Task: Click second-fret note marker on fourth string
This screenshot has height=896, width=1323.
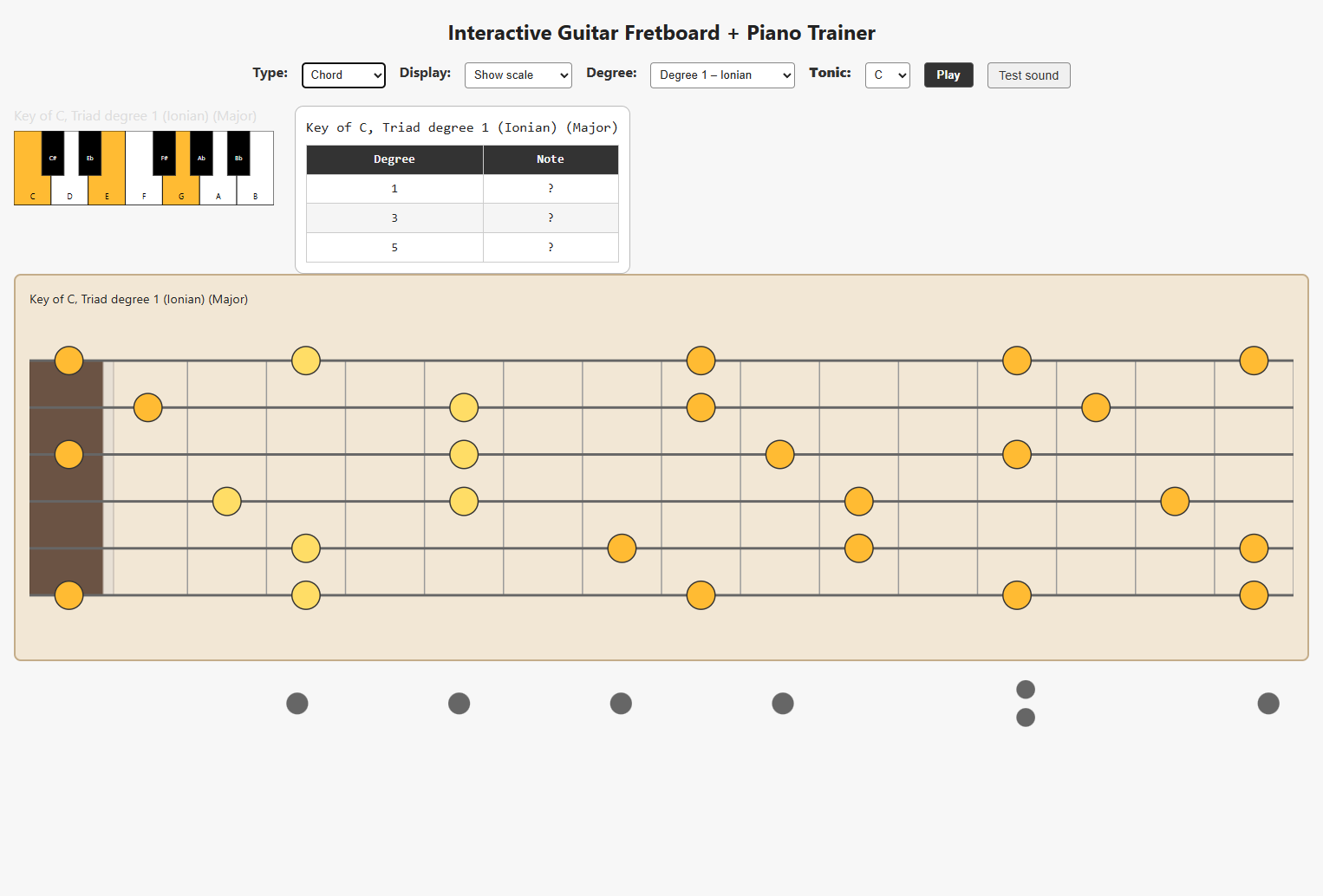Action: pos(227,501)
